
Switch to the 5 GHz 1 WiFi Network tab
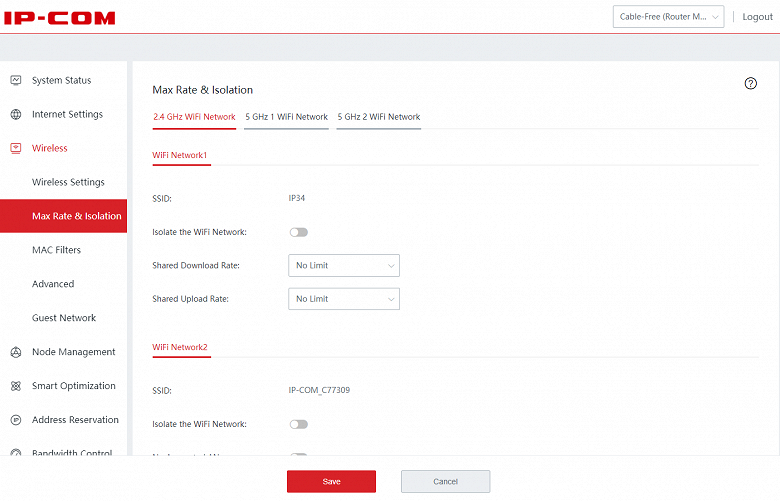(x=286, y=117)
